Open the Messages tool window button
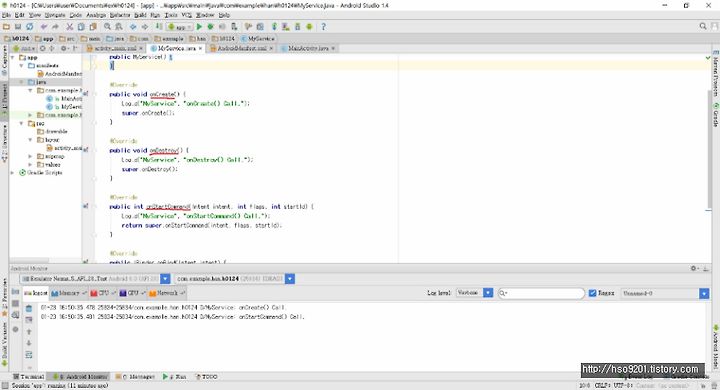Screen dimensions: 720x390 point(135,377)
